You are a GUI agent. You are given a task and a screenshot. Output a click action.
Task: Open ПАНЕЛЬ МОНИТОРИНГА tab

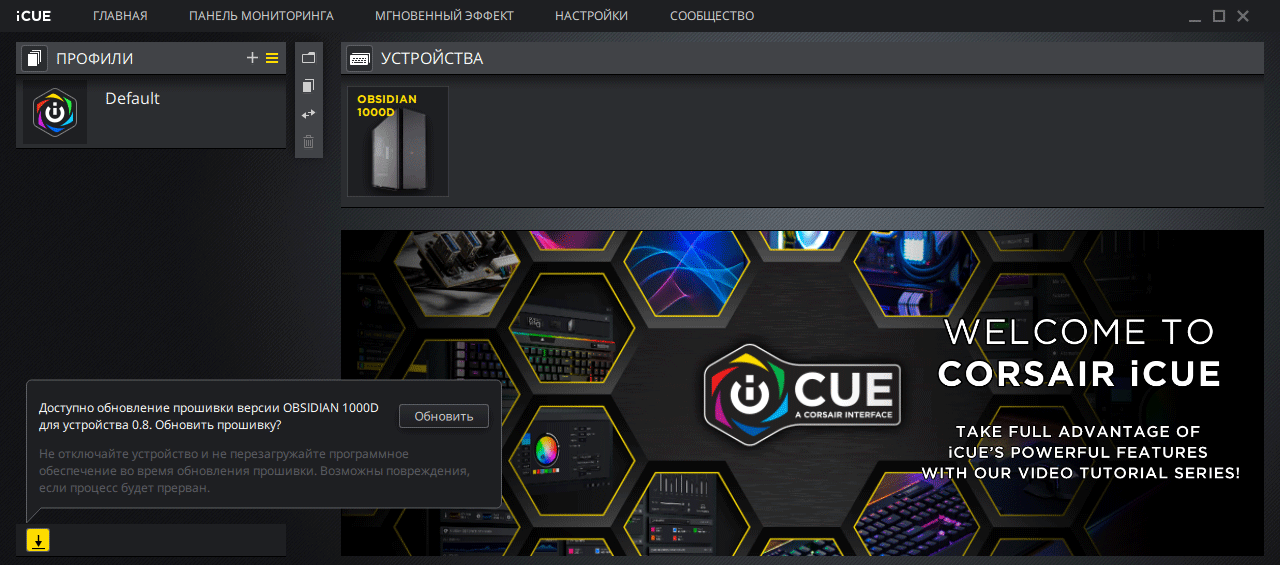261,16
